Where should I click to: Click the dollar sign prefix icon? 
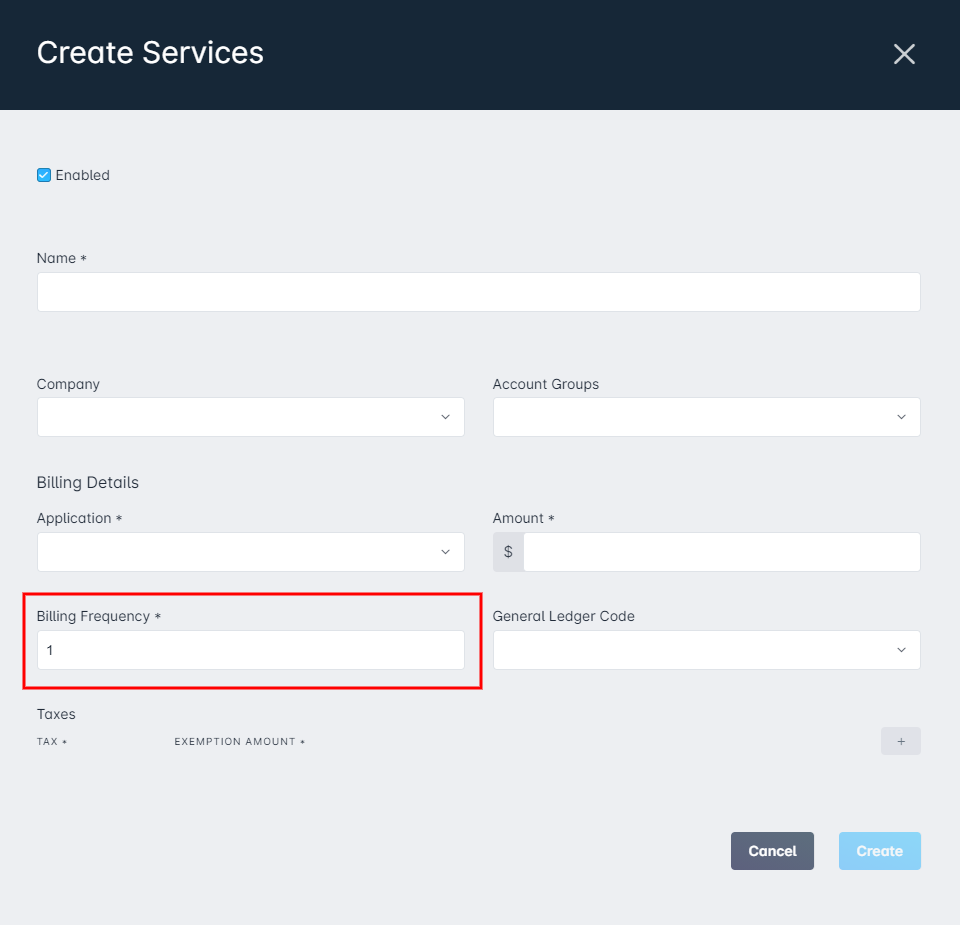click(508, 552)
